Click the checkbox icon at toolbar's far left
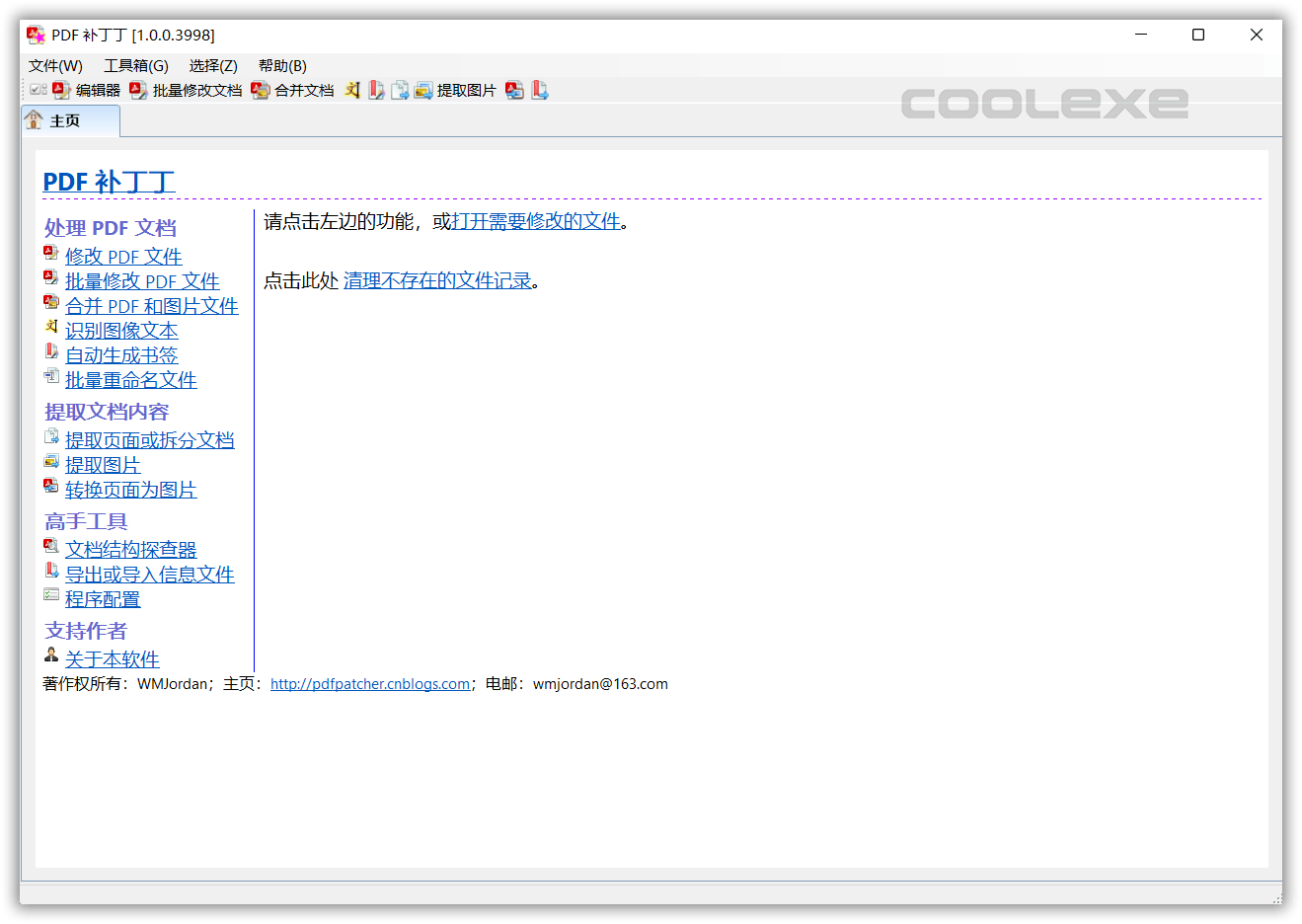Viewport: 1302px width, 924px height. 37,90
